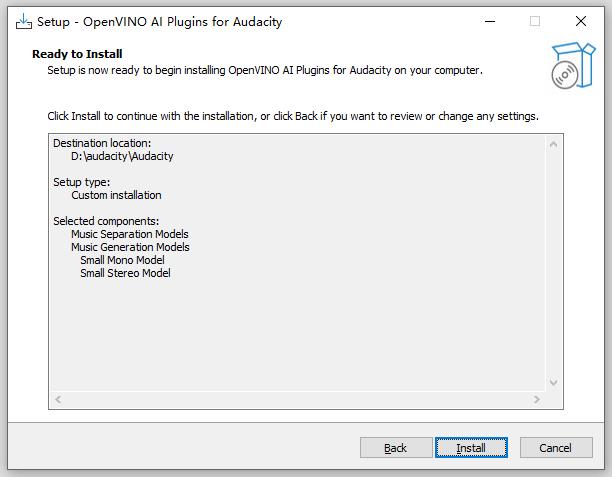Cancel the OpenVINO plugin setup
Screen dimensions: 612x477
[556, 447]
